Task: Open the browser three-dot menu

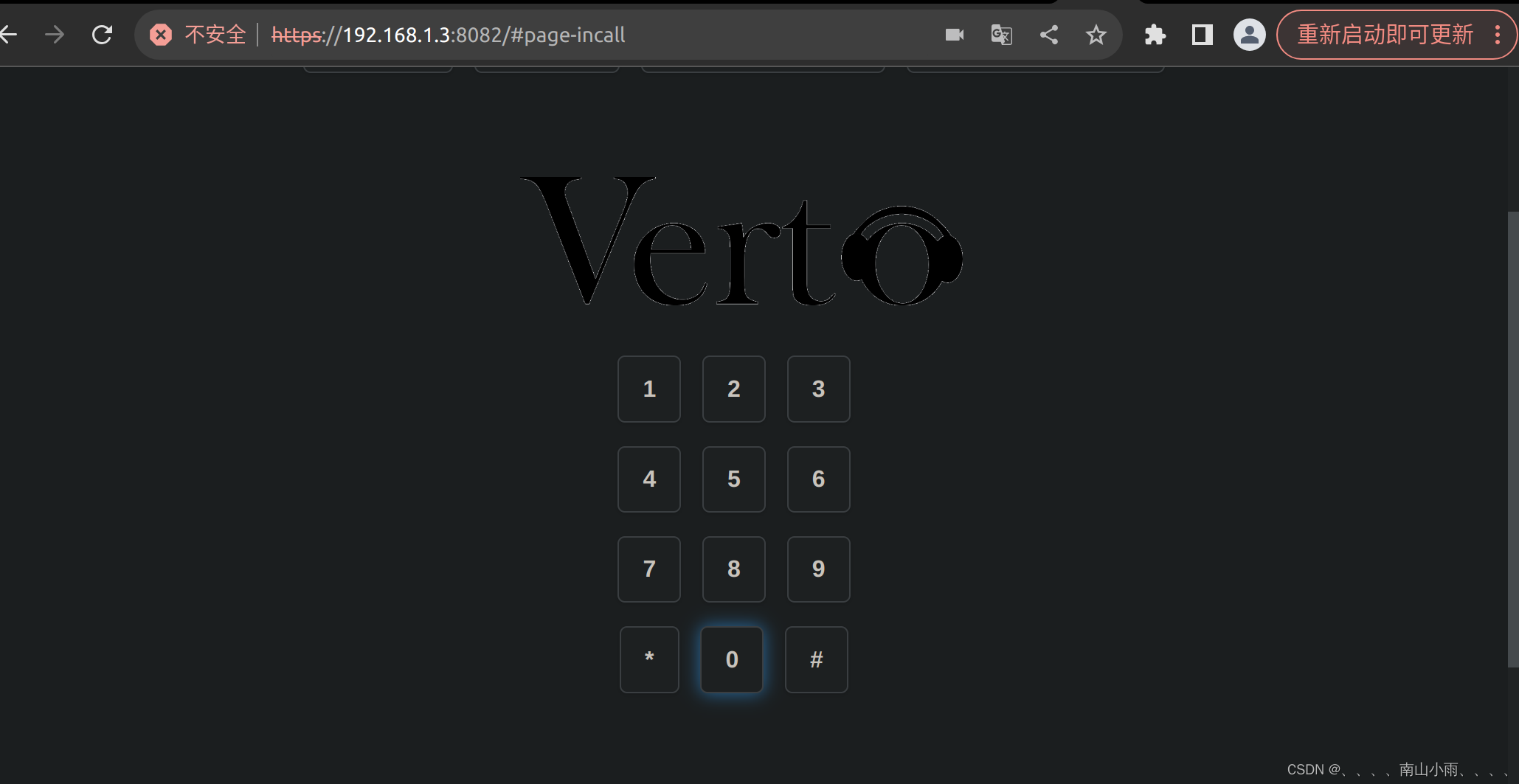Action: coord(1498,35)
